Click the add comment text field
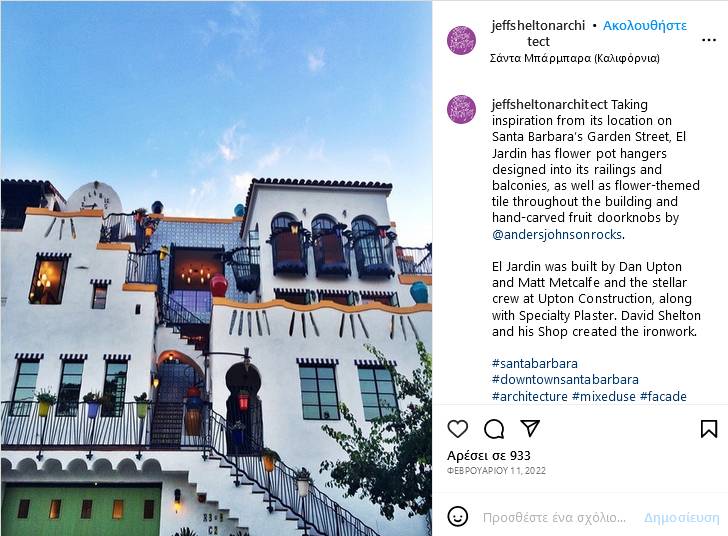The width and height of the screenshot is (728, 536). 554,517
